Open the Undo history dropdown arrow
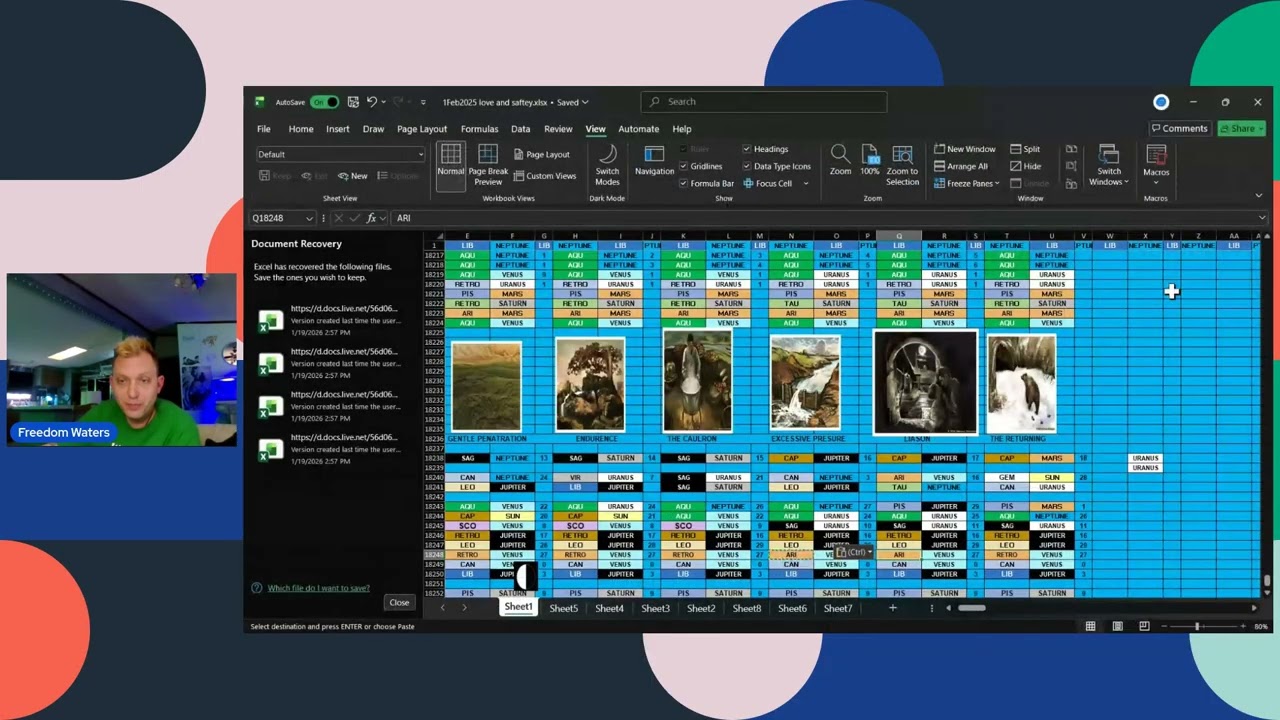Screen dimensions: 1280x720 [384, 102]
